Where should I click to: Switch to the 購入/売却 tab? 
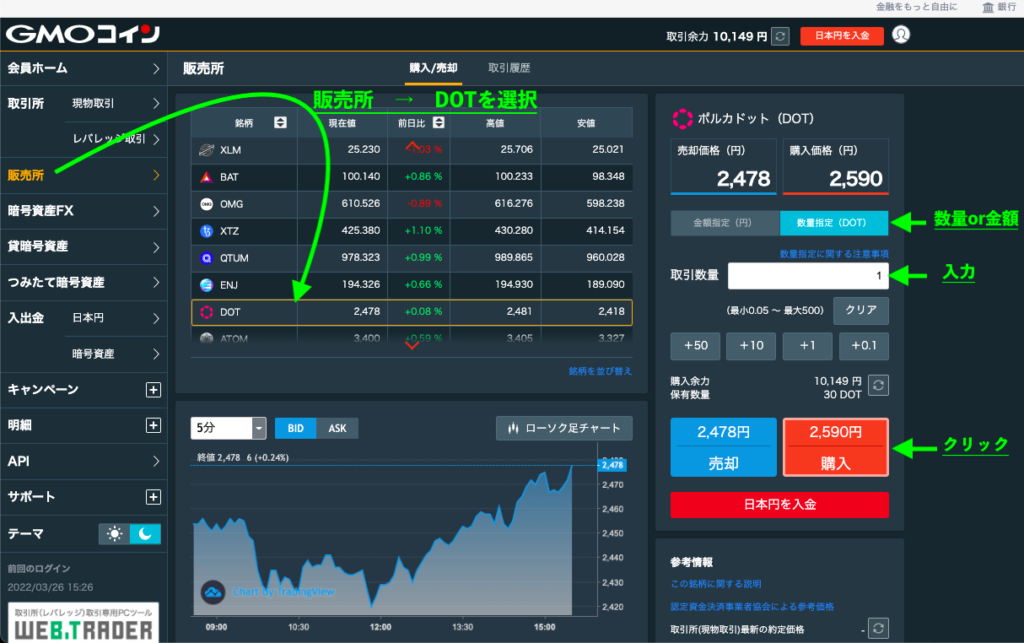[x=433, y=68]
